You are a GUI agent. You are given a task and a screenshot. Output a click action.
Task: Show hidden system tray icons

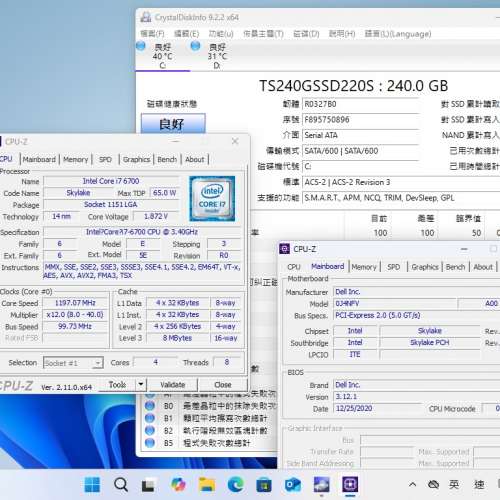[x=413, y=484]
